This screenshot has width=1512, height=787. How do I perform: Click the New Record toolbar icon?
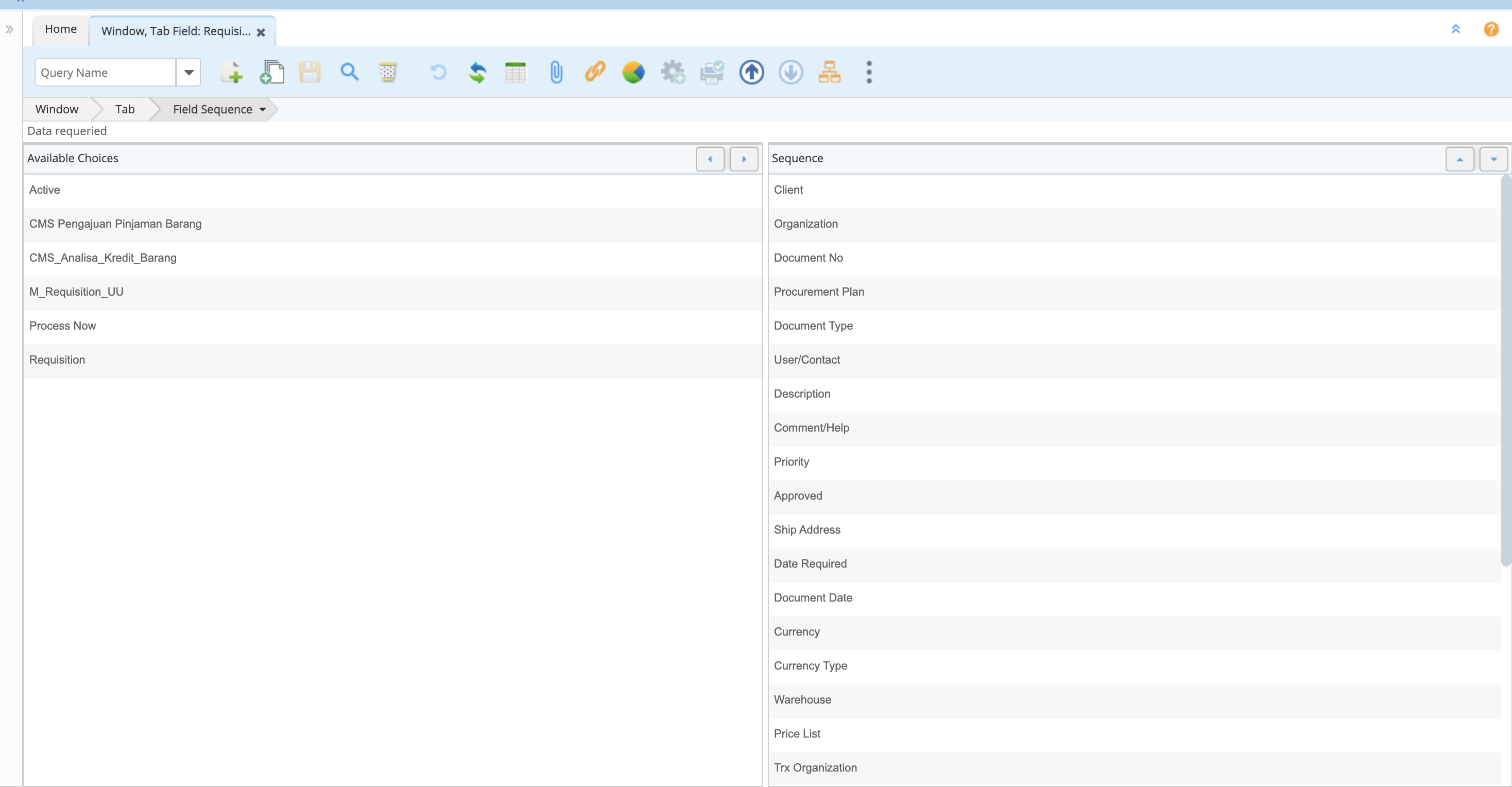[232, 72]
